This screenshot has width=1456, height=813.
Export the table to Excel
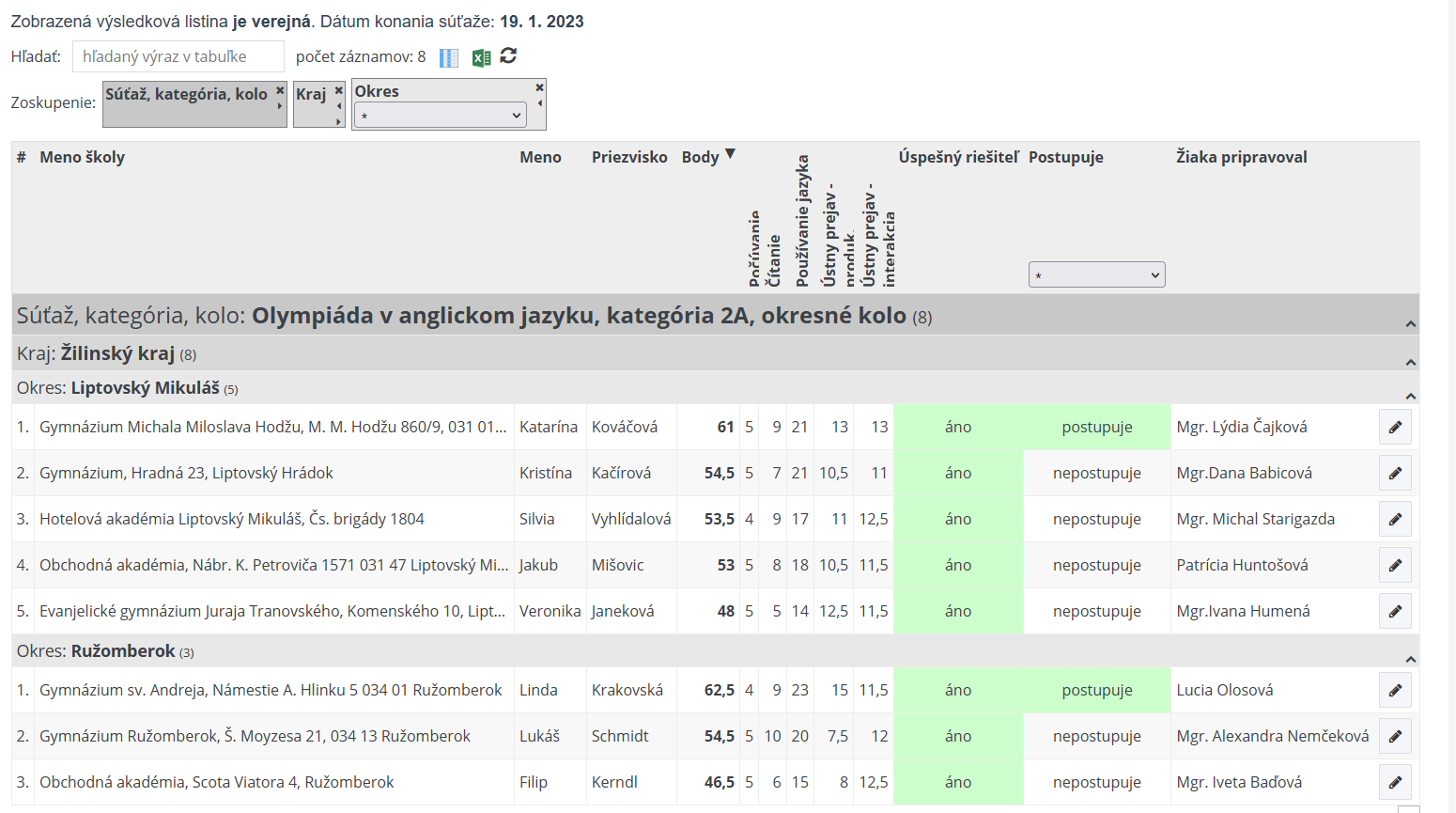(x=481, y=57)
